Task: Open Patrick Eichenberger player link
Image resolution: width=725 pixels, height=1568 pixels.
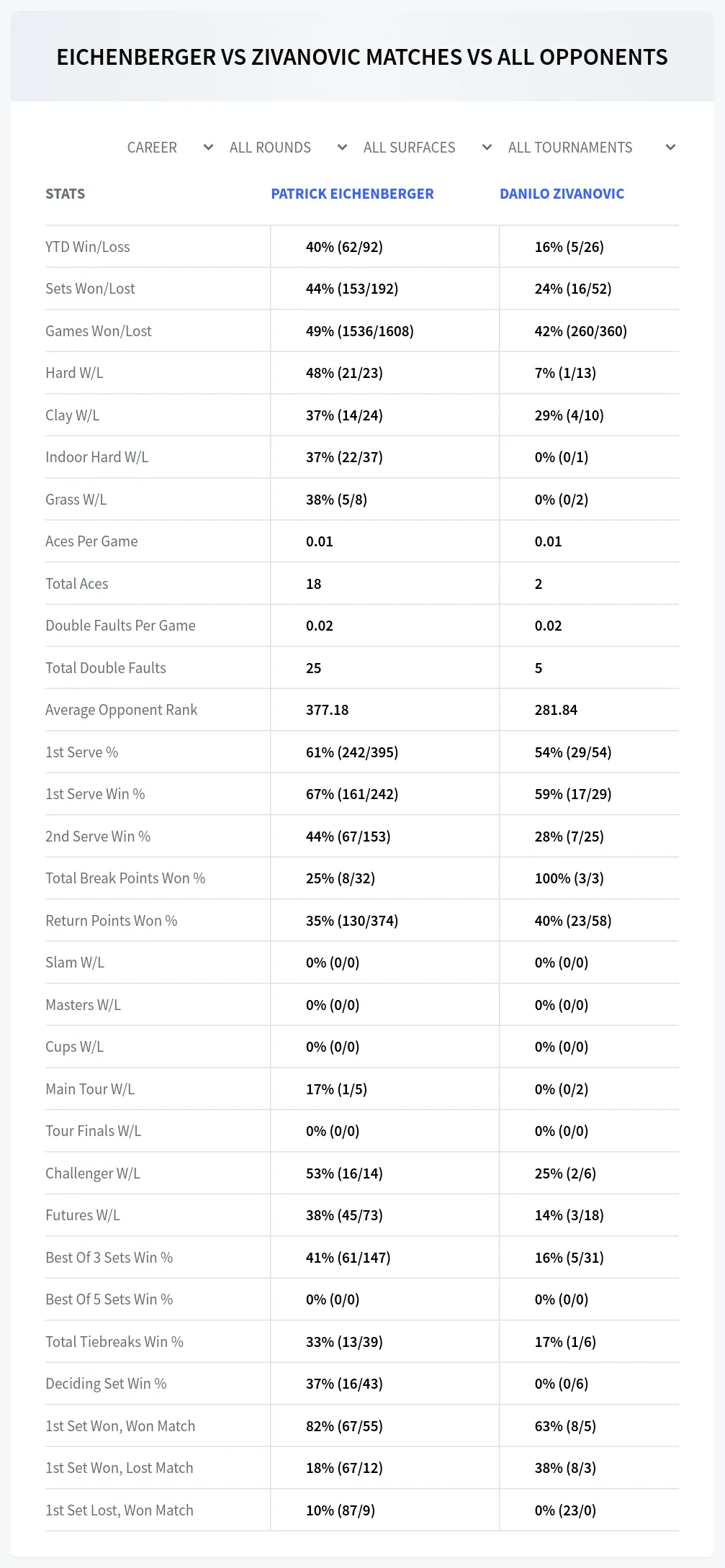Action: tap(352, 194)
